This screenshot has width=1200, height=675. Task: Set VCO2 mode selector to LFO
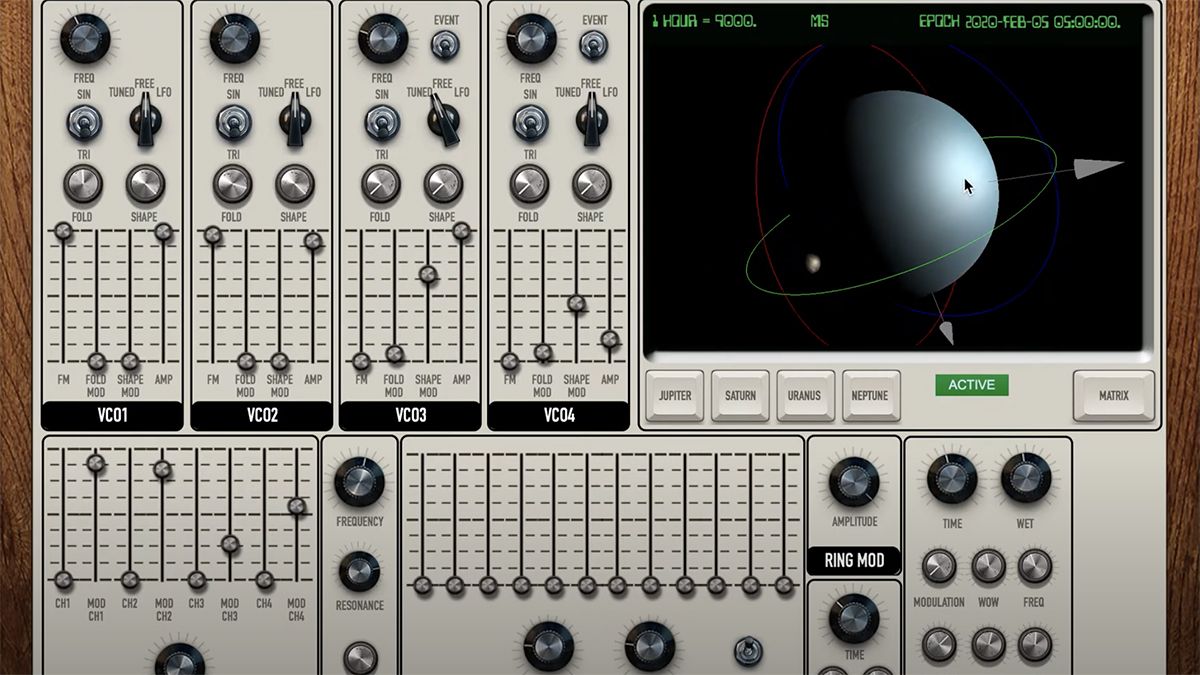pos(295,117)
